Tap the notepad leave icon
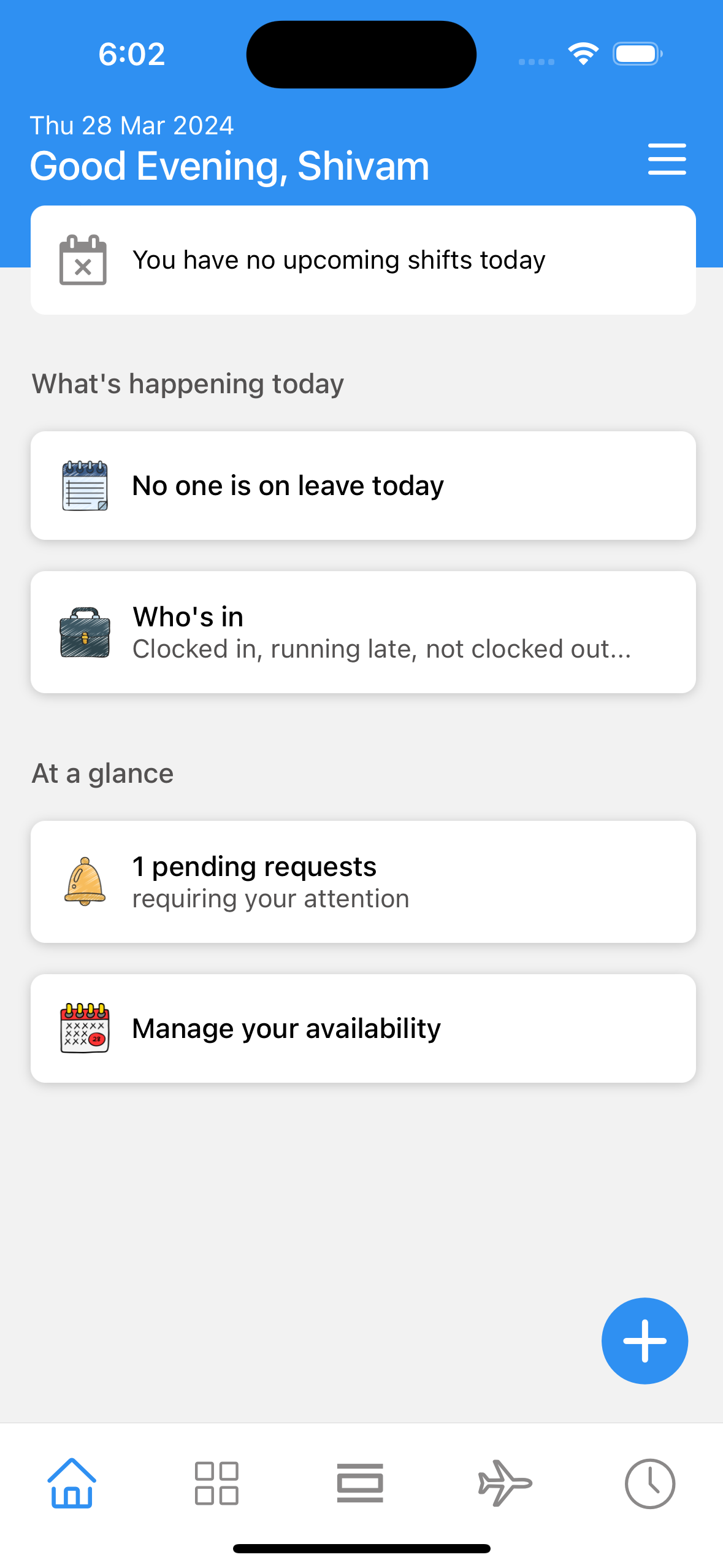The image size is (723, 1568). tap(85, 486)
